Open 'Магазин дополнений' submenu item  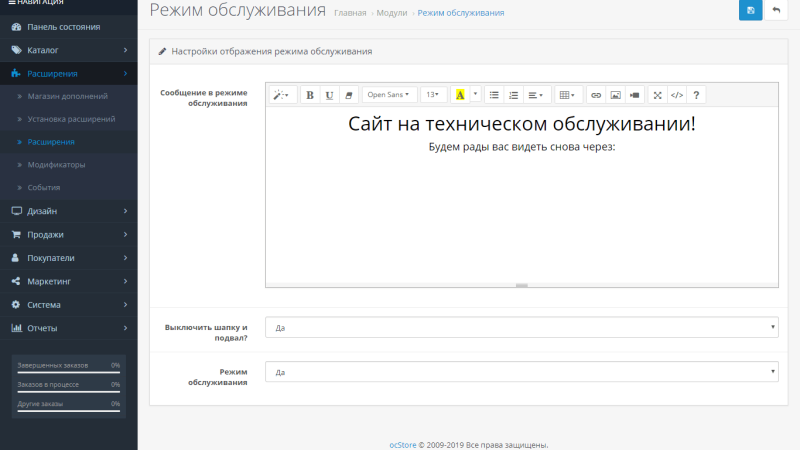coord(68,96)
